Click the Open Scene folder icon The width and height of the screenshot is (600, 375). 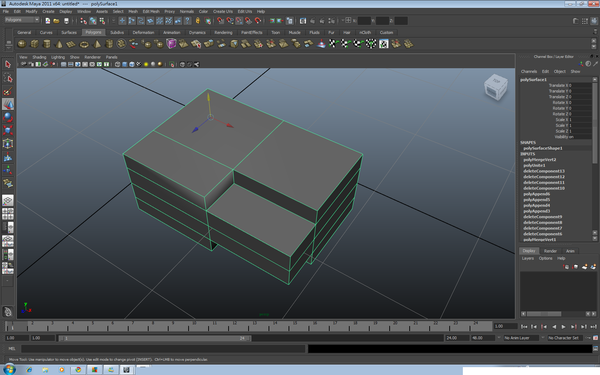tap(56, 21)
